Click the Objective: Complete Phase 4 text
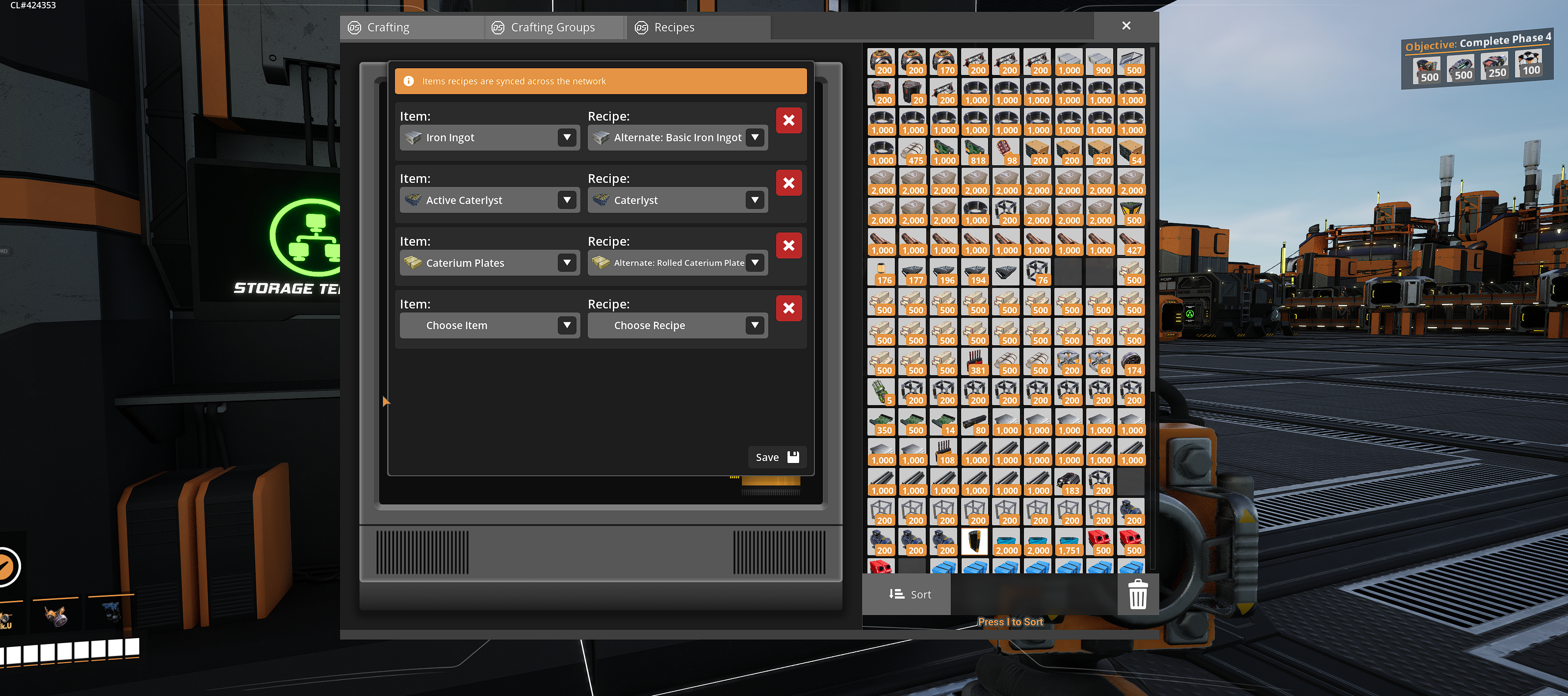 (1478, 42)
